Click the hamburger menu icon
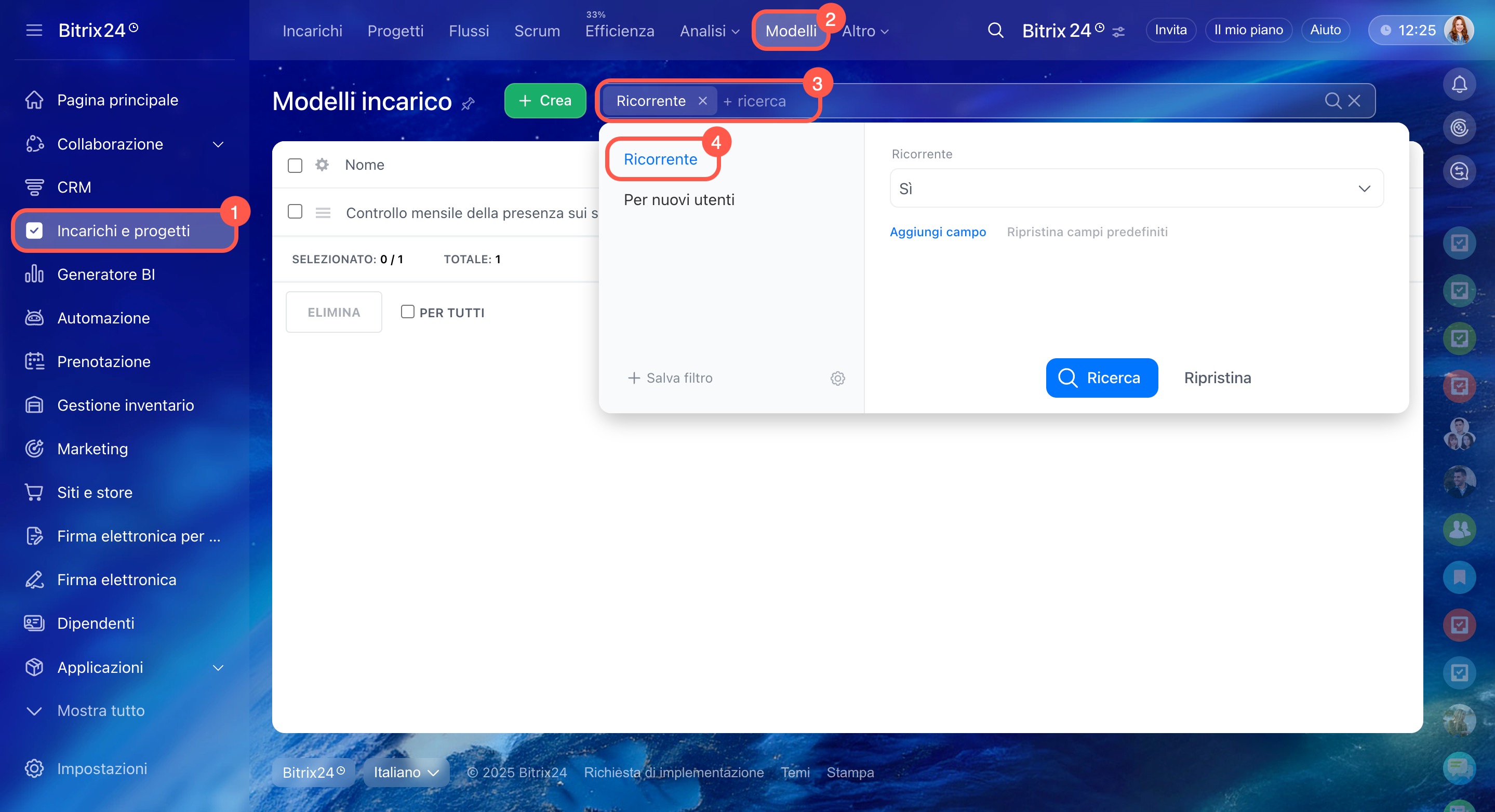 click(x=34, y=30)
